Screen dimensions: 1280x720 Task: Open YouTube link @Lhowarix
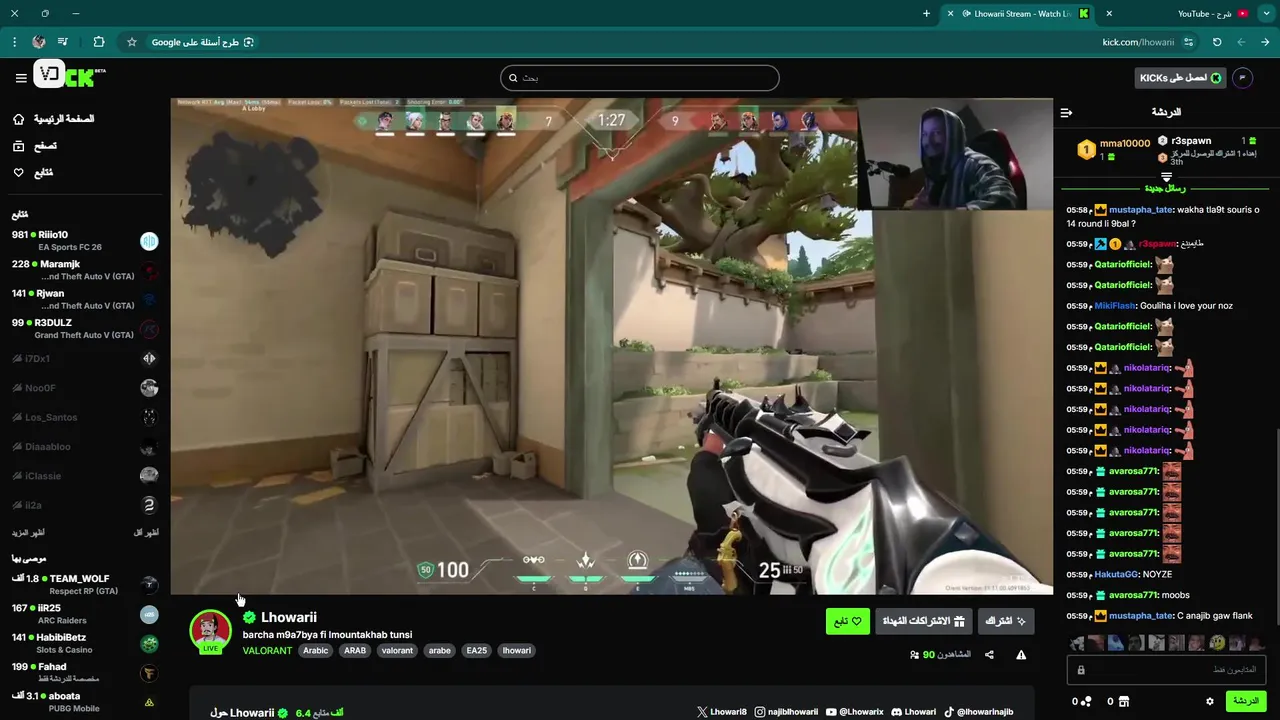click(x=855, y=712)
